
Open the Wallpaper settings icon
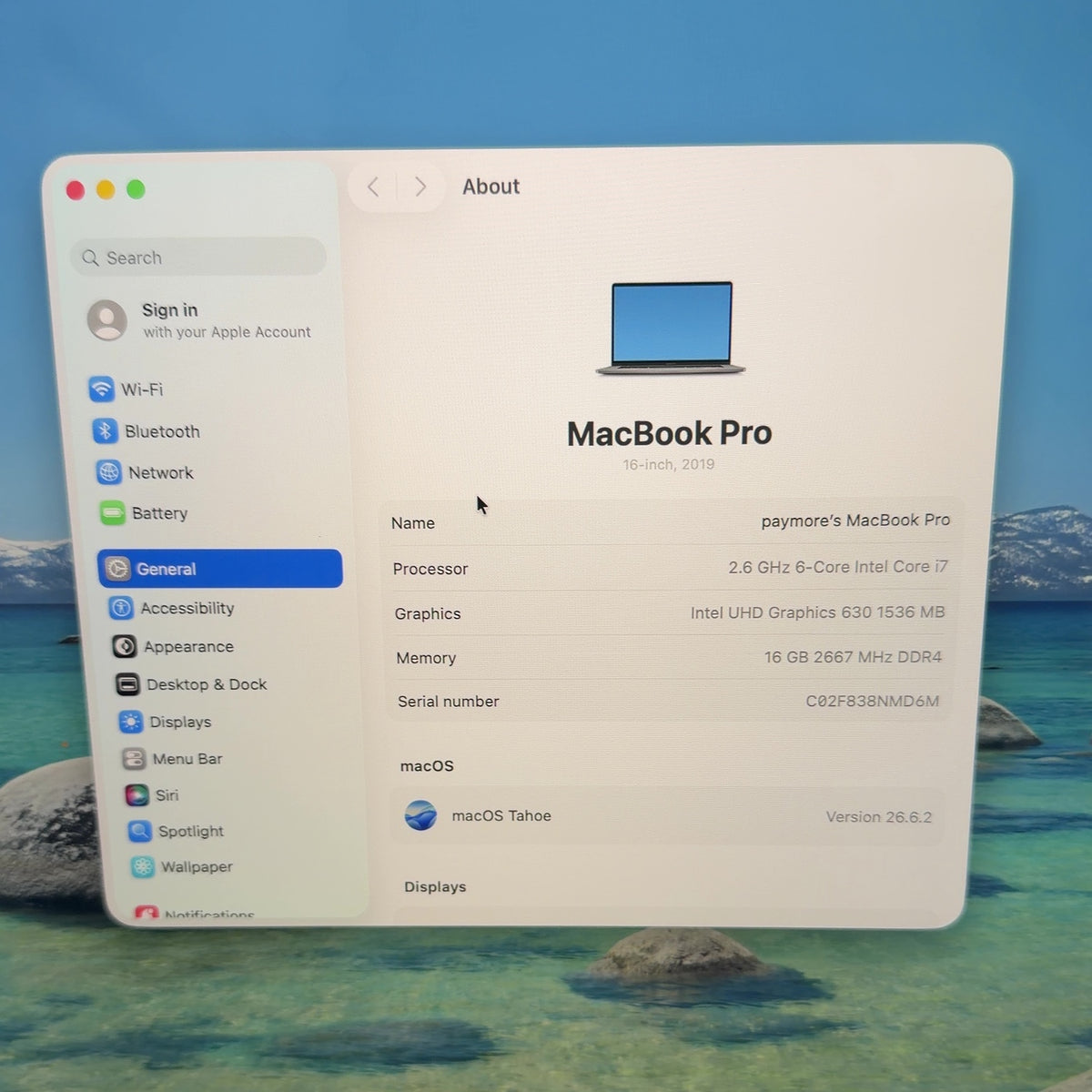[142, 866]
